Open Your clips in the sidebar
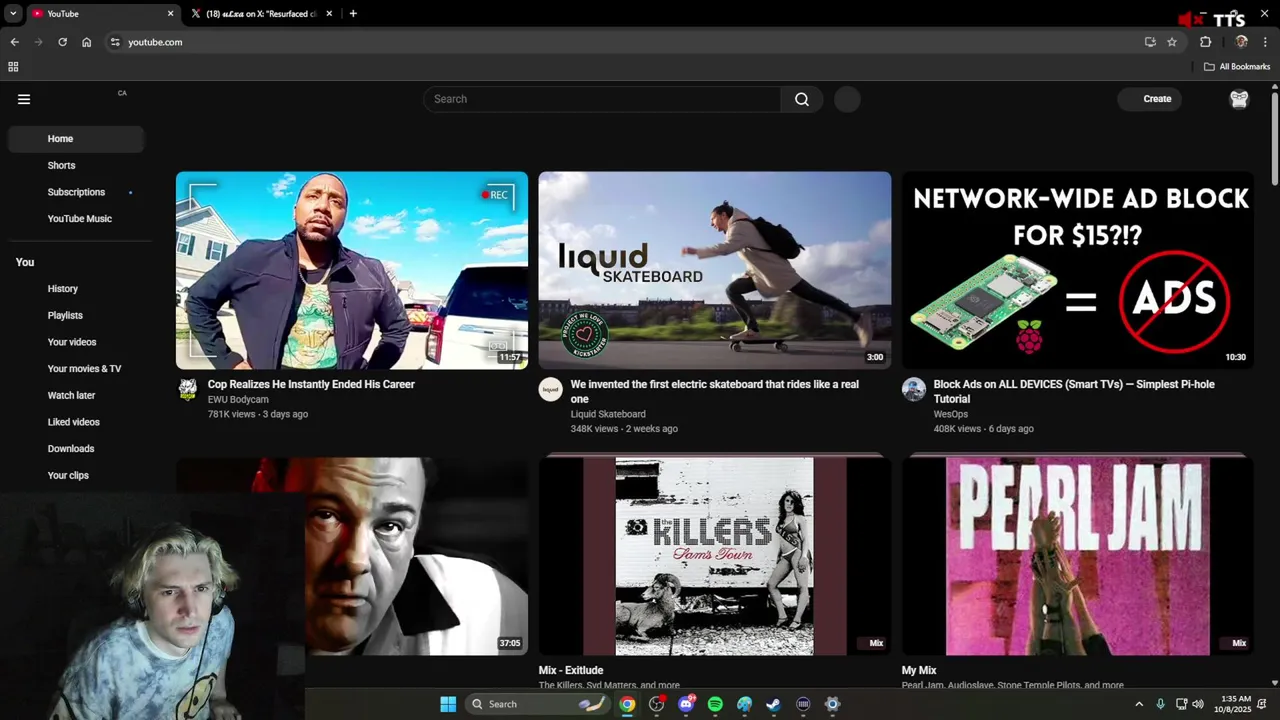This screenshot has width=1280, height=720. [x=76, y=475]
